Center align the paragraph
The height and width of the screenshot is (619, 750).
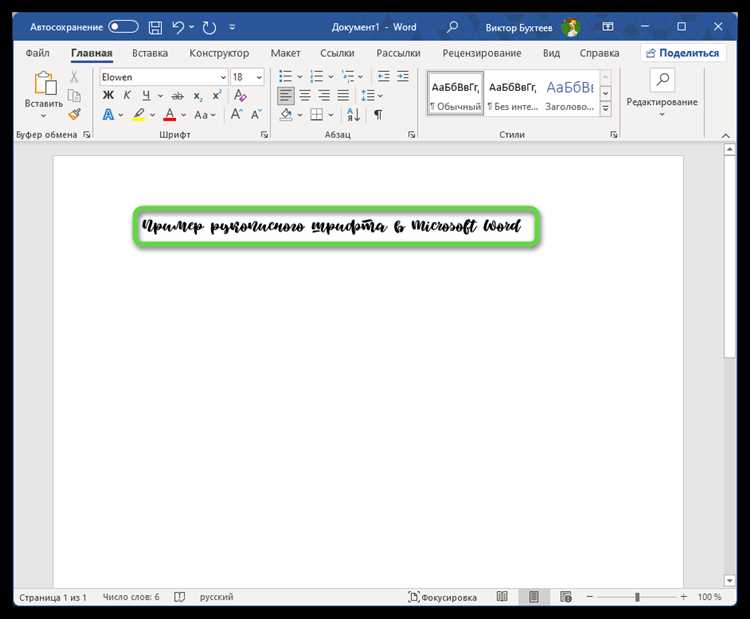(305, 95)
